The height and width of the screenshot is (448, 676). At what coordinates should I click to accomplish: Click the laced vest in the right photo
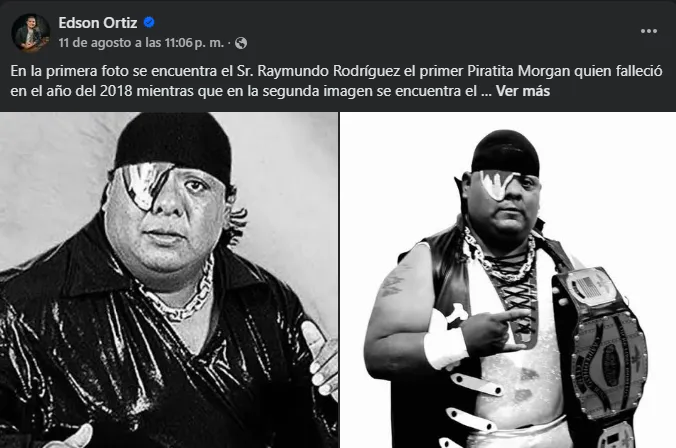click(517, 293)
